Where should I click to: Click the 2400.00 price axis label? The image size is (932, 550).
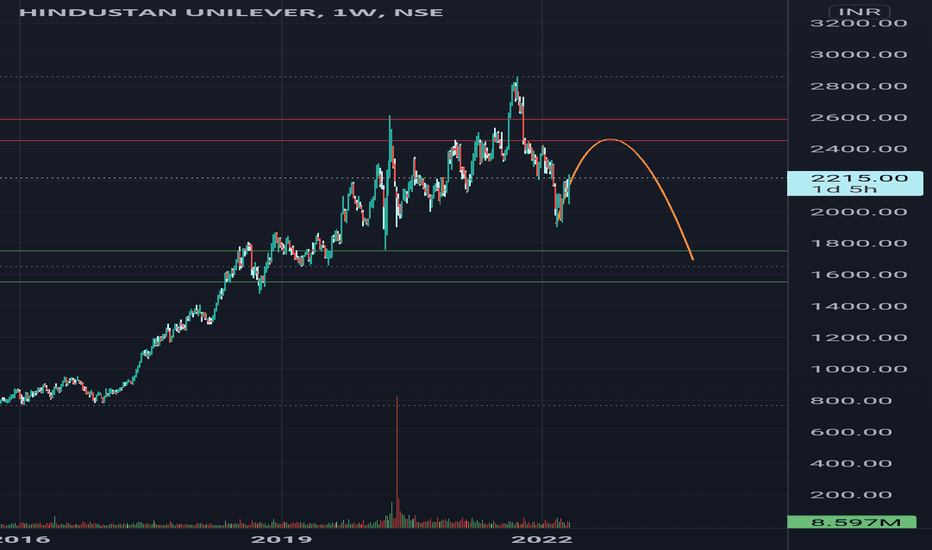click(859, 149)
